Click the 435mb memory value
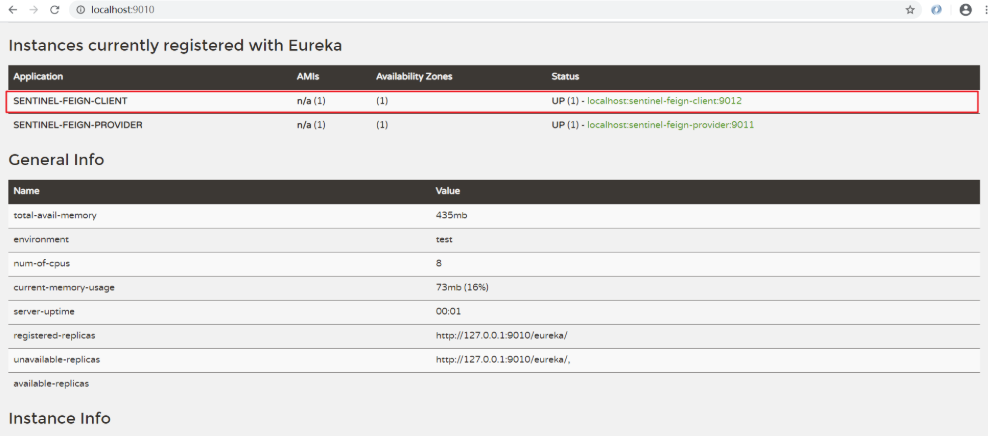988x436 pixels. (451, 215)
